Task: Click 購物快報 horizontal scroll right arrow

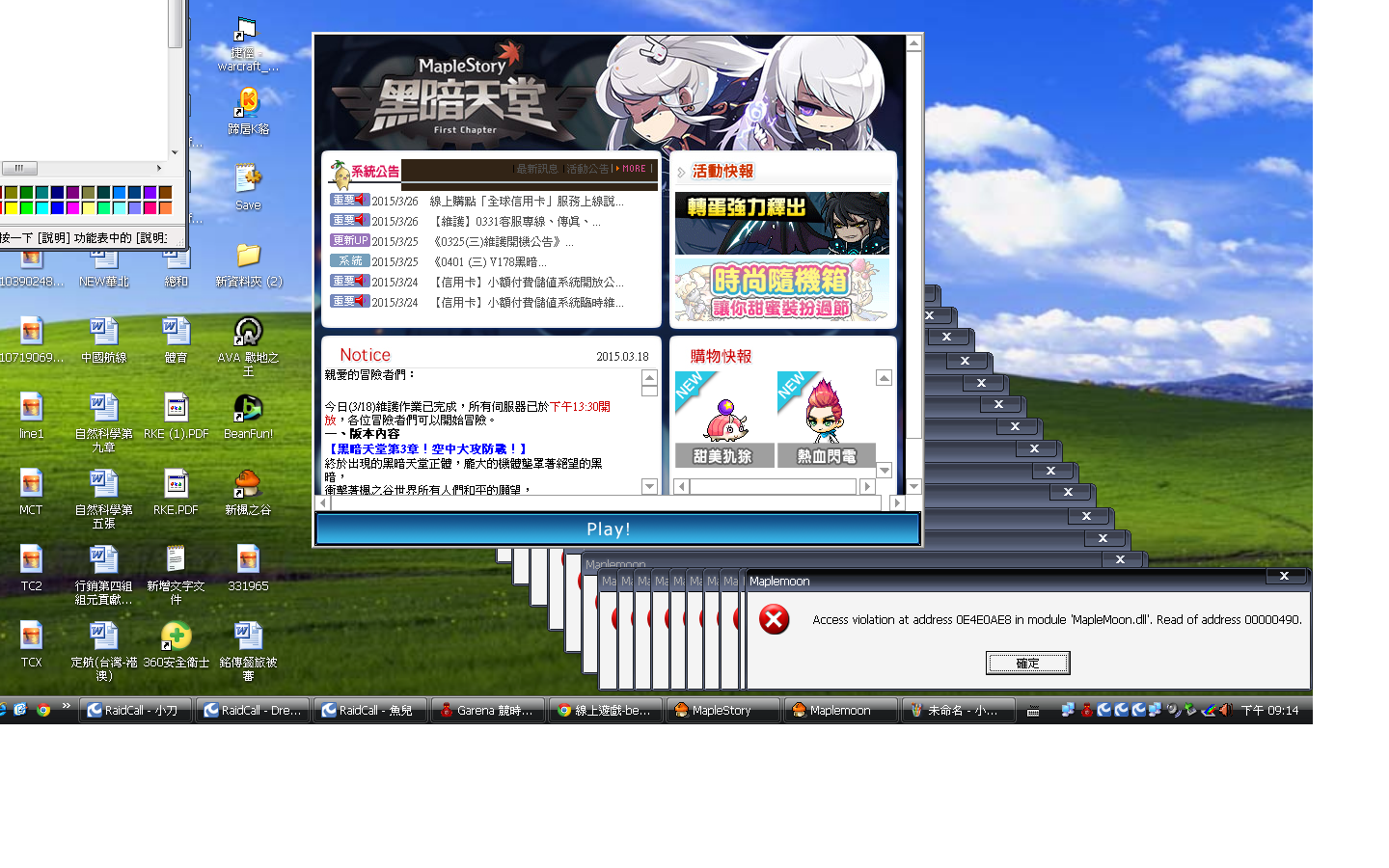Action: click(x=867, y=487)
